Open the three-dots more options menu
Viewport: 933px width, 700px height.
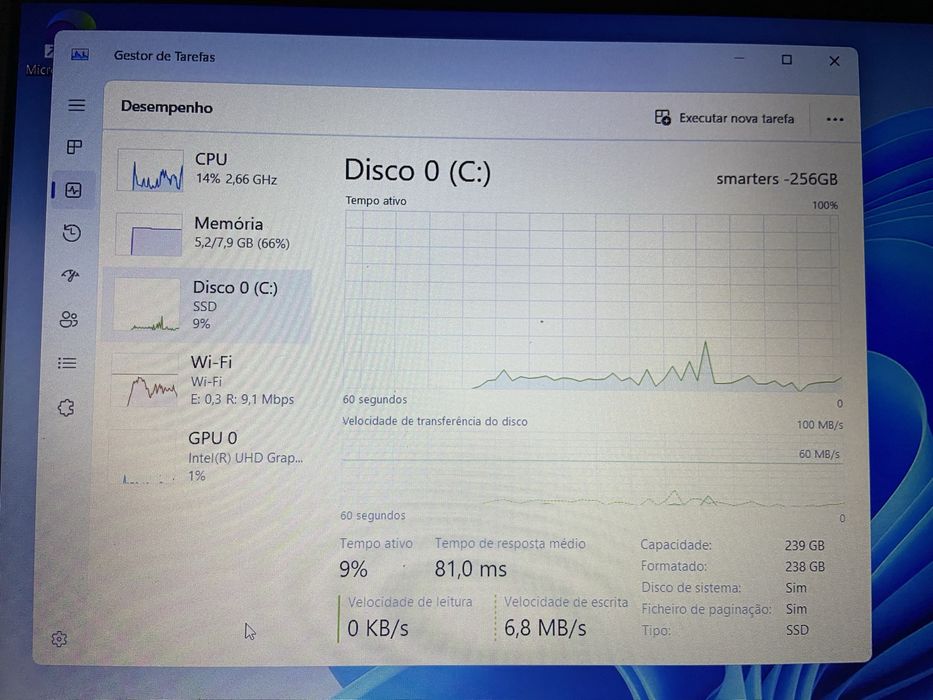835,119
